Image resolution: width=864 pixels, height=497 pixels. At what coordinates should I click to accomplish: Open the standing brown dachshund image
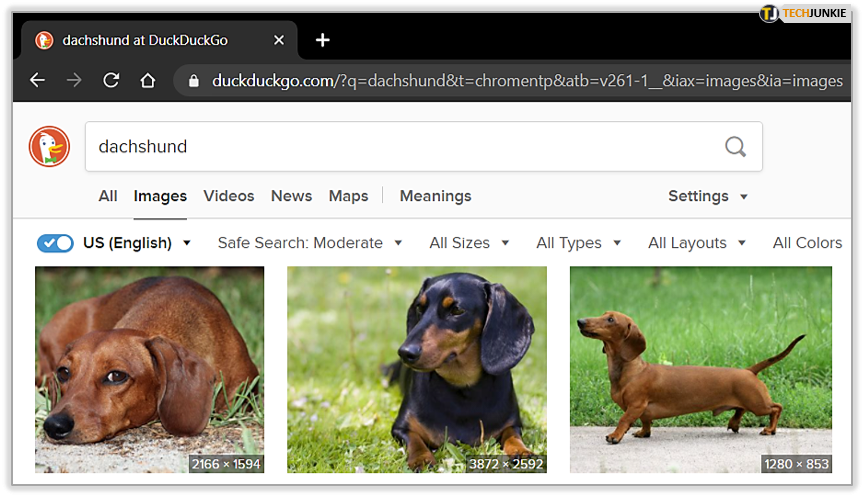(x=700, y=370)
